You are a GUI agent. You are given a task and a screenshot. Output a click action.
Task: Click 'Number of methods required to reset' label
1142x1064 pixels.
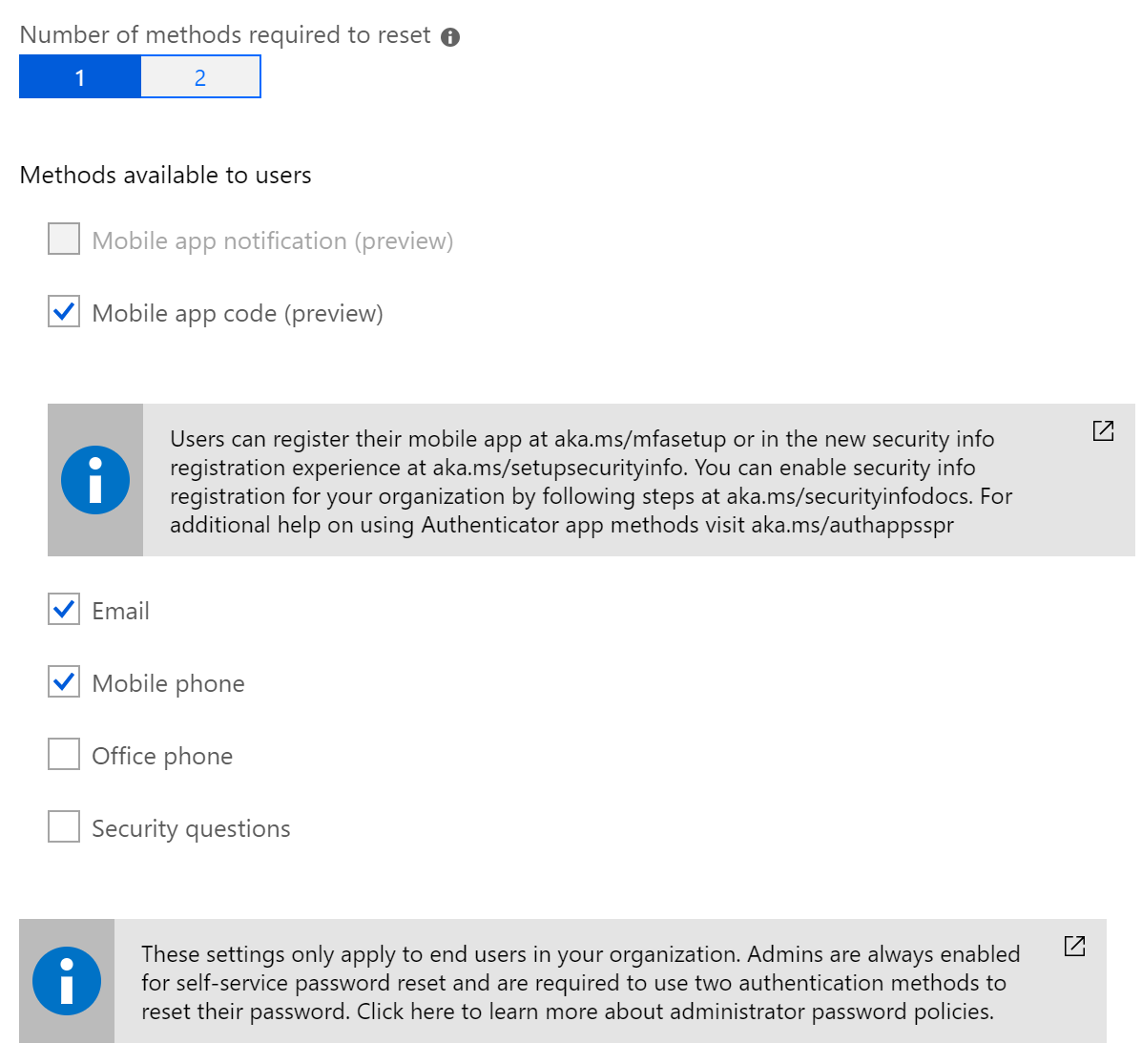click(225, 35)
